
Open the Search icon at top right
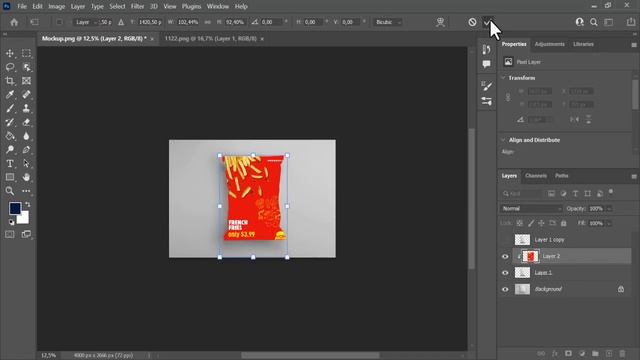point(594,22)
